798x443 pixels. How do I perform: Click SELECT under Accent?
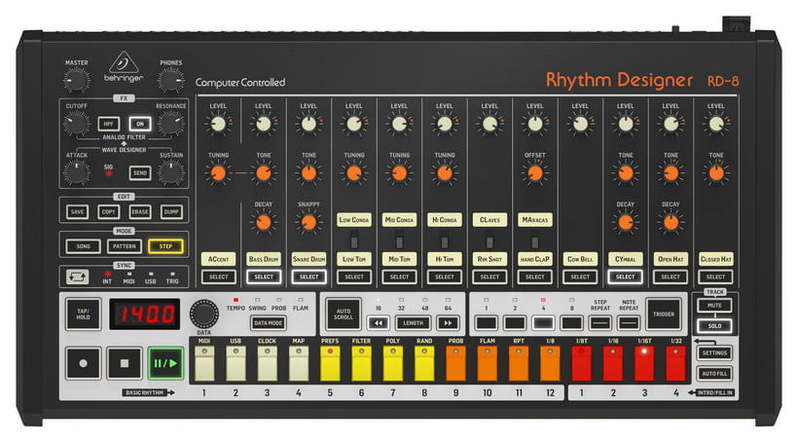click(218, 277)
